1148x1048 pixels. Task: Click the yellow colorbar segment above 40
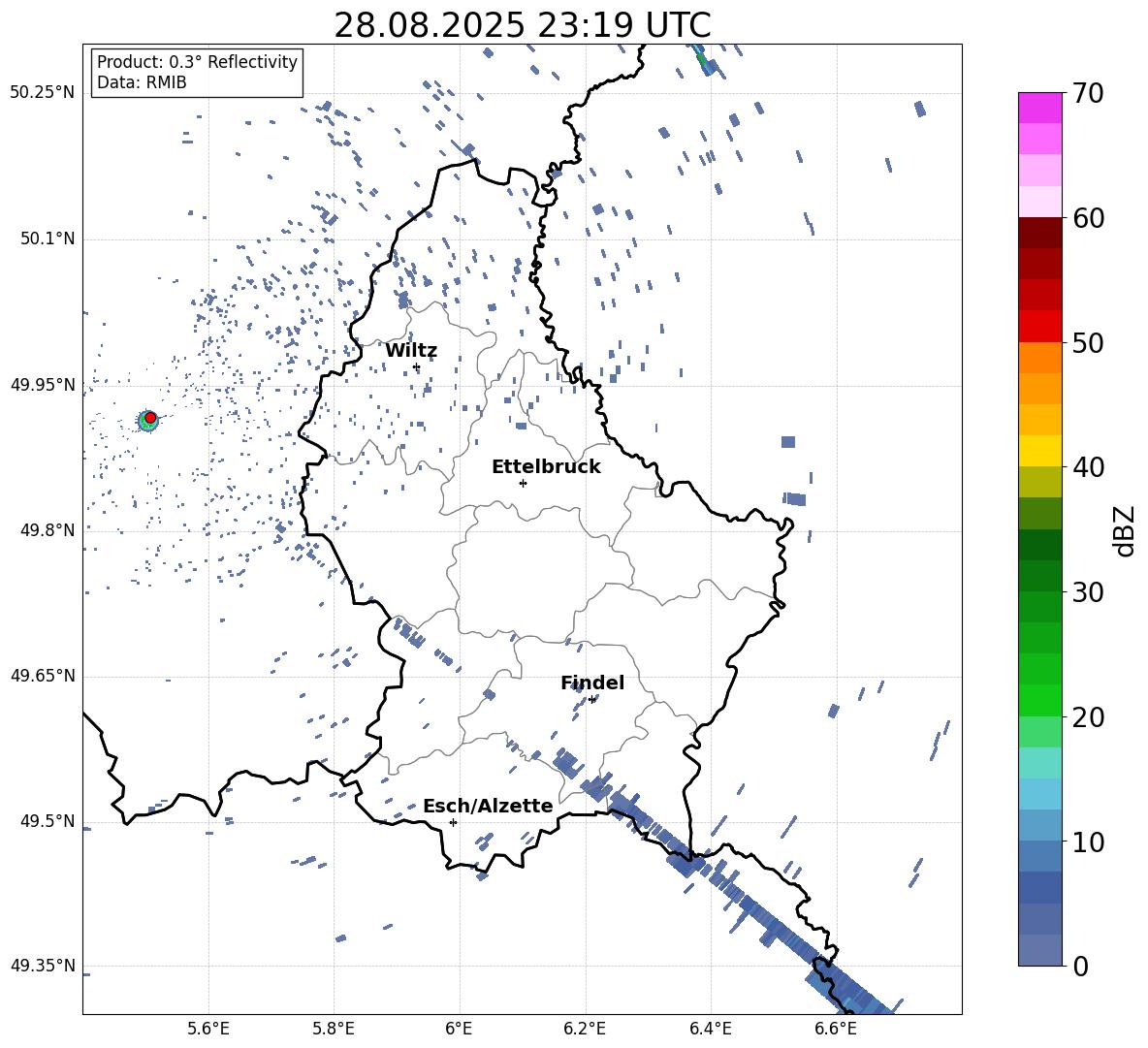click(1039, 451)
